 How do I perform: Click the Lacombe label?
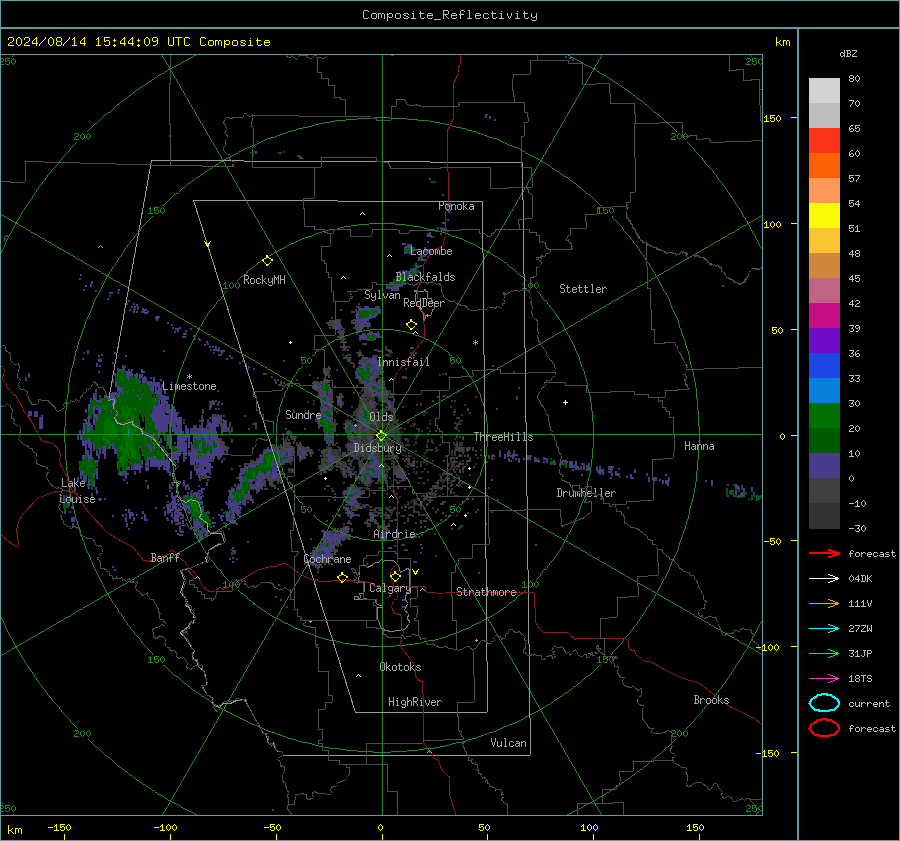(431, 251)
